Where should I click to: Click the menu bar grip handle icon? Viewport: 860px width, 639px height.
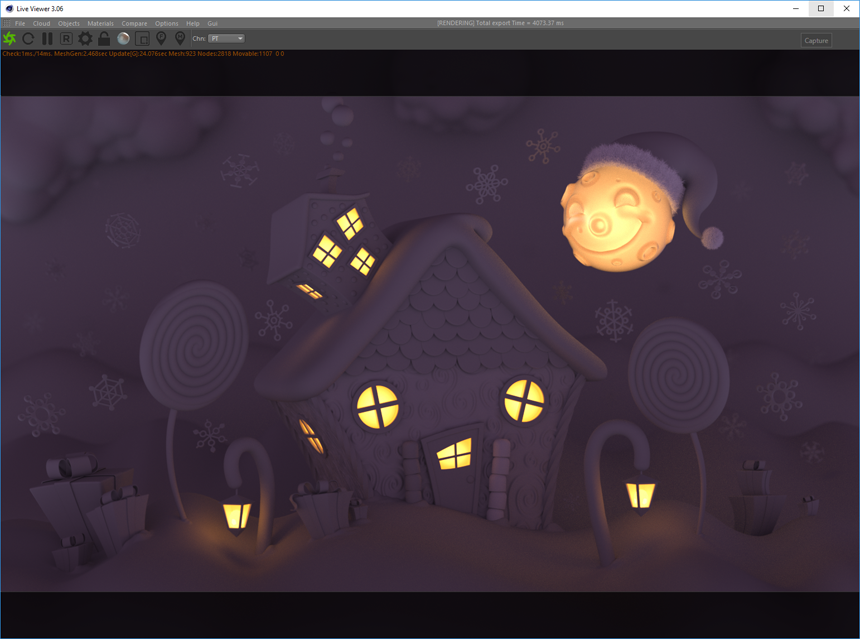[7, 24]
